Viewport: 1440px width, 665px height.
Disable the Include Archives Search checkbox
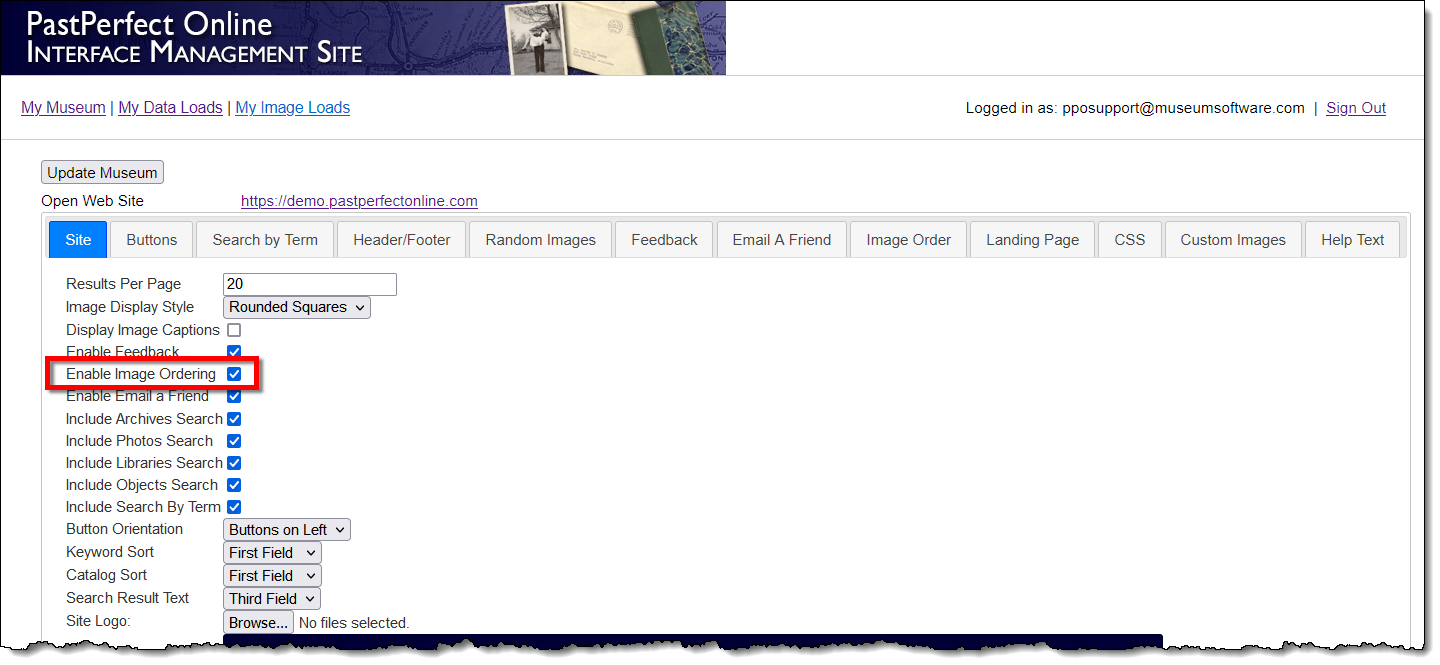click(234, 419)
